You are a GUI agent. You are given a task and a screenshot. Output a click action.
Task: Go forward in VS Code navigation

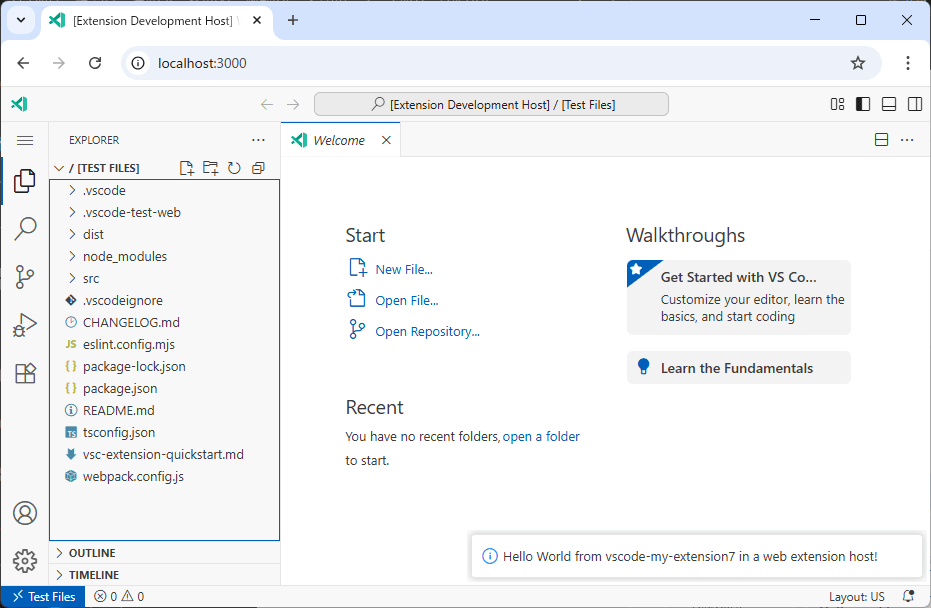pyautogui.click(x=293, y=104)
